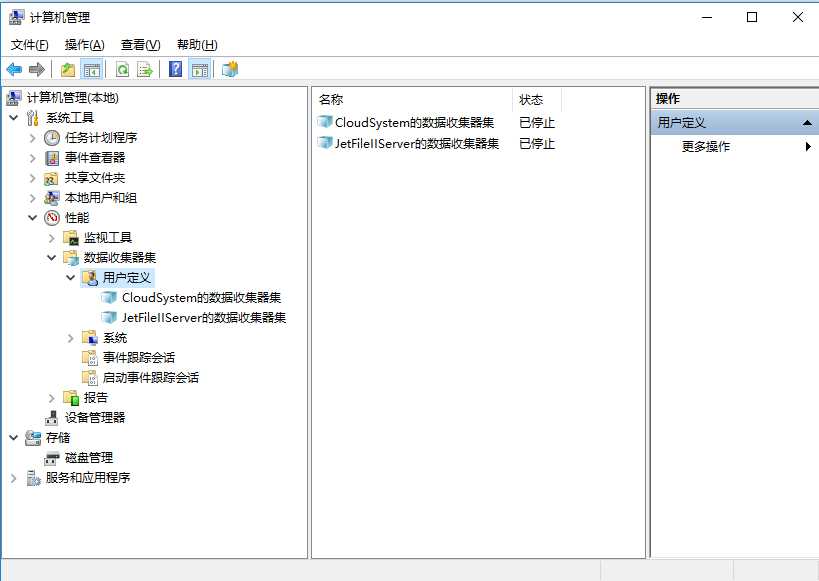
Task: Click the 启动事件跟踪会话 icon in tree
Action: coord(90,378)
